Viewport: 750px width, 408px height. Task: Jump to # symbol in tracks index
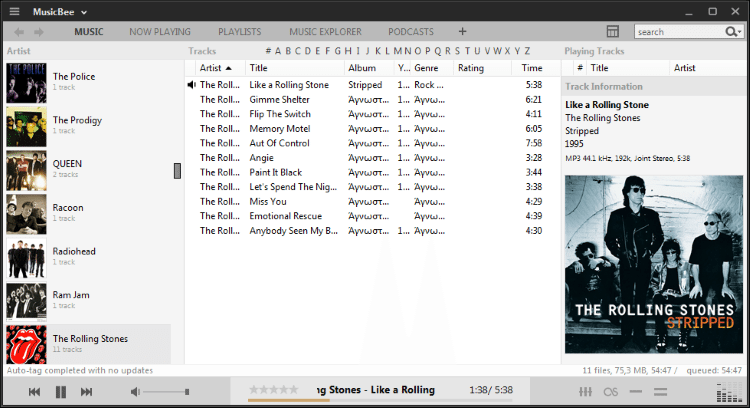click(x=268, y=51)
